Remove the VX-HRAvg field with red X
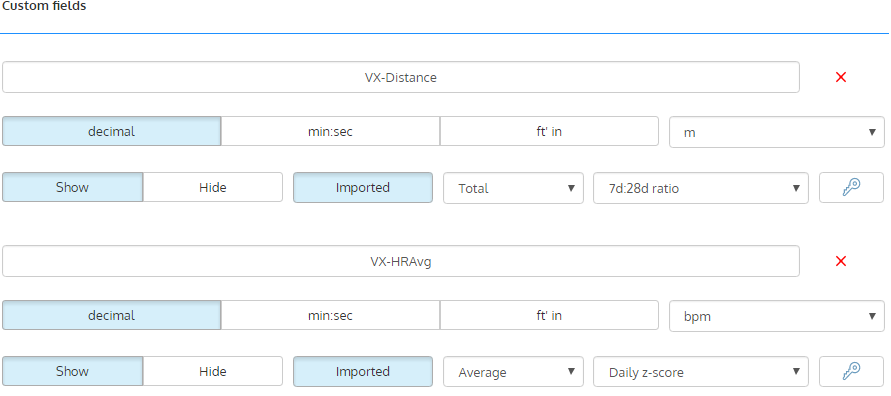Viewport: 891px width, 396px height. [x=841, y=261]
